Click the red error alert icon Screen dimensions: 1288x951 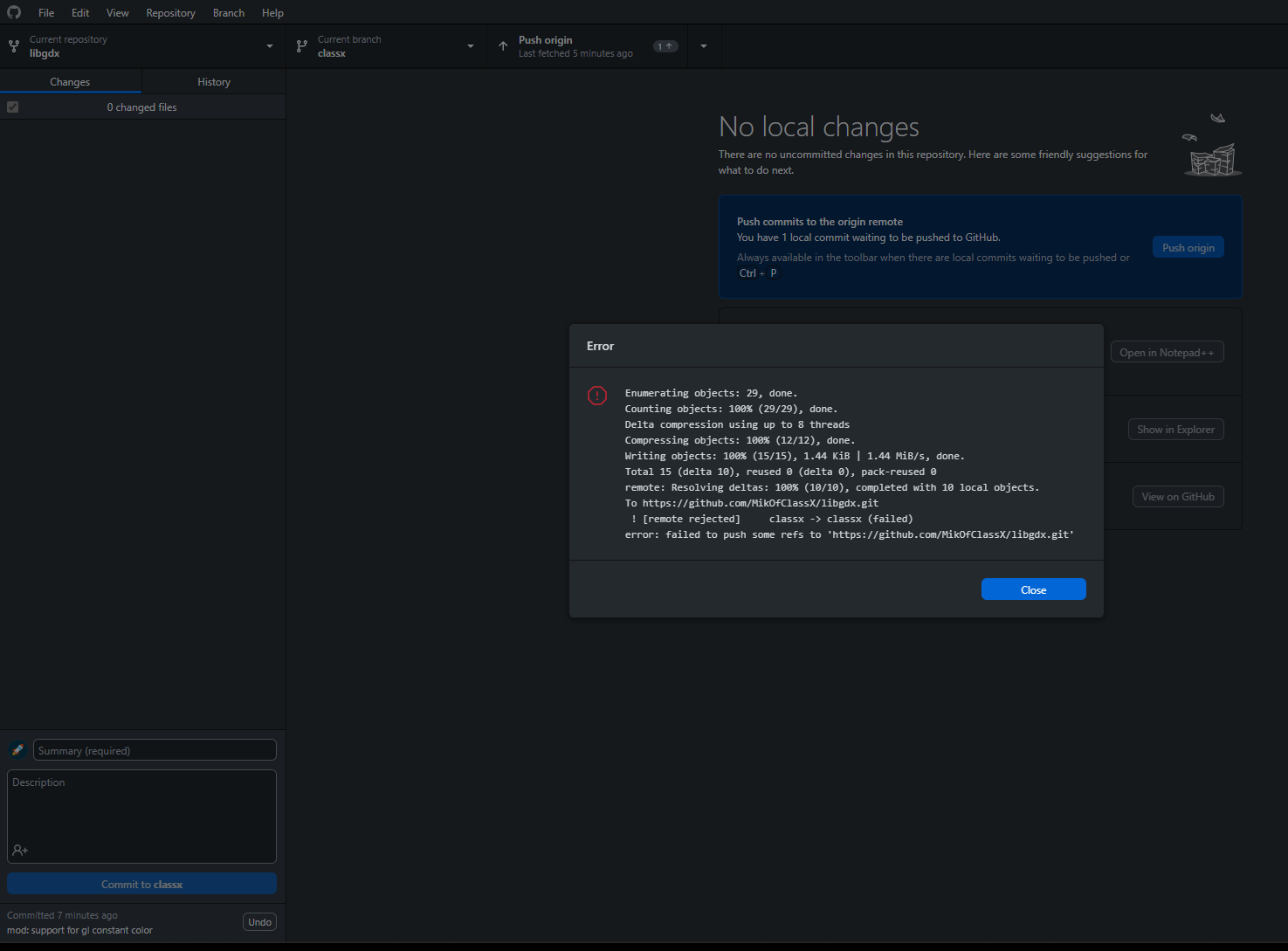click(597, 396)
